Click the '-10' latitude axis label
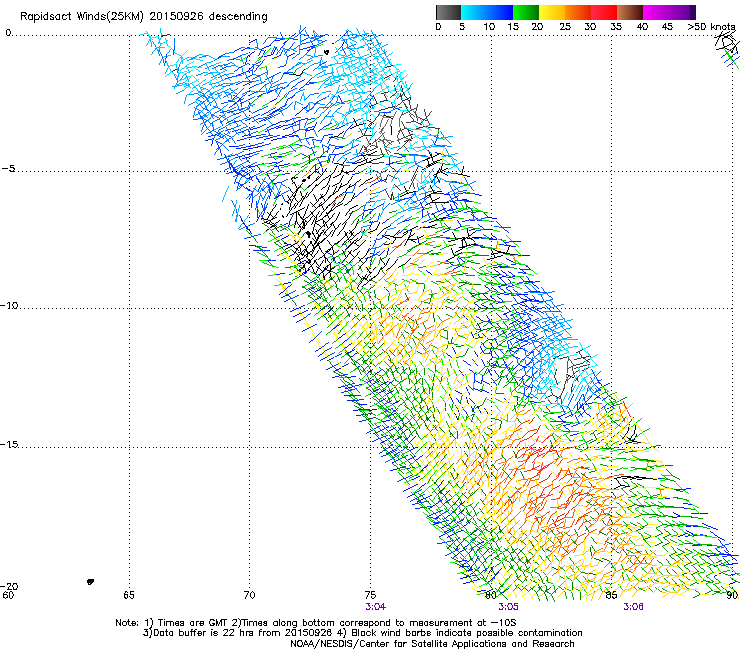 pyautogui.click(x=9, y=305)
